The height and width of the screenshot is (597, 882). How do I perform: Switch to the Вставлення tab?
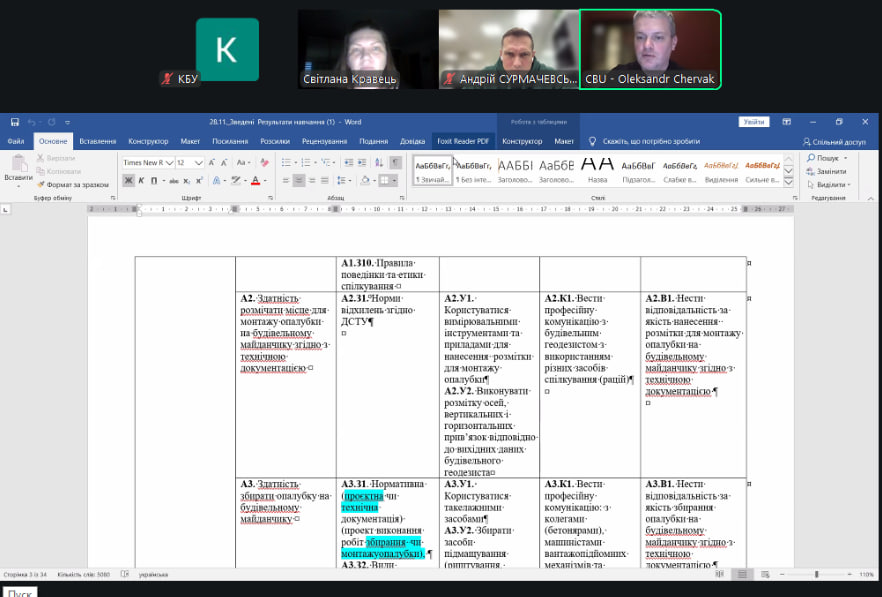pos(97,141)
